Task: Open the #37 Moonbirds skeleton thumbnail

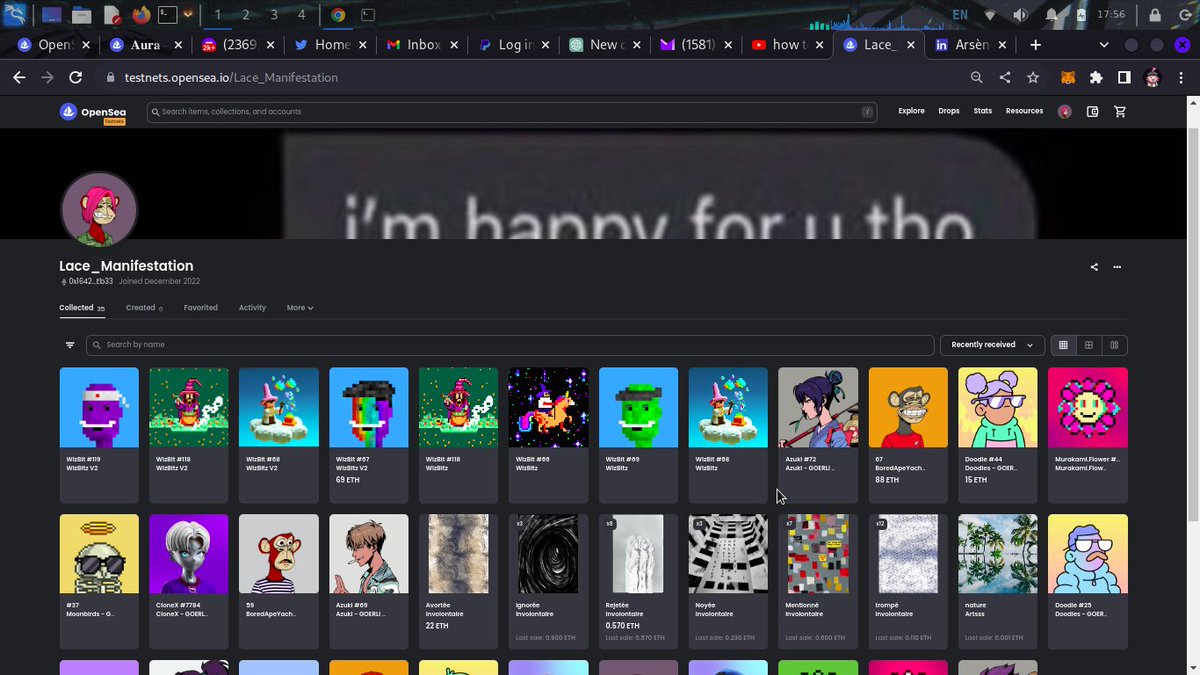Action: [x=99, y=554]
